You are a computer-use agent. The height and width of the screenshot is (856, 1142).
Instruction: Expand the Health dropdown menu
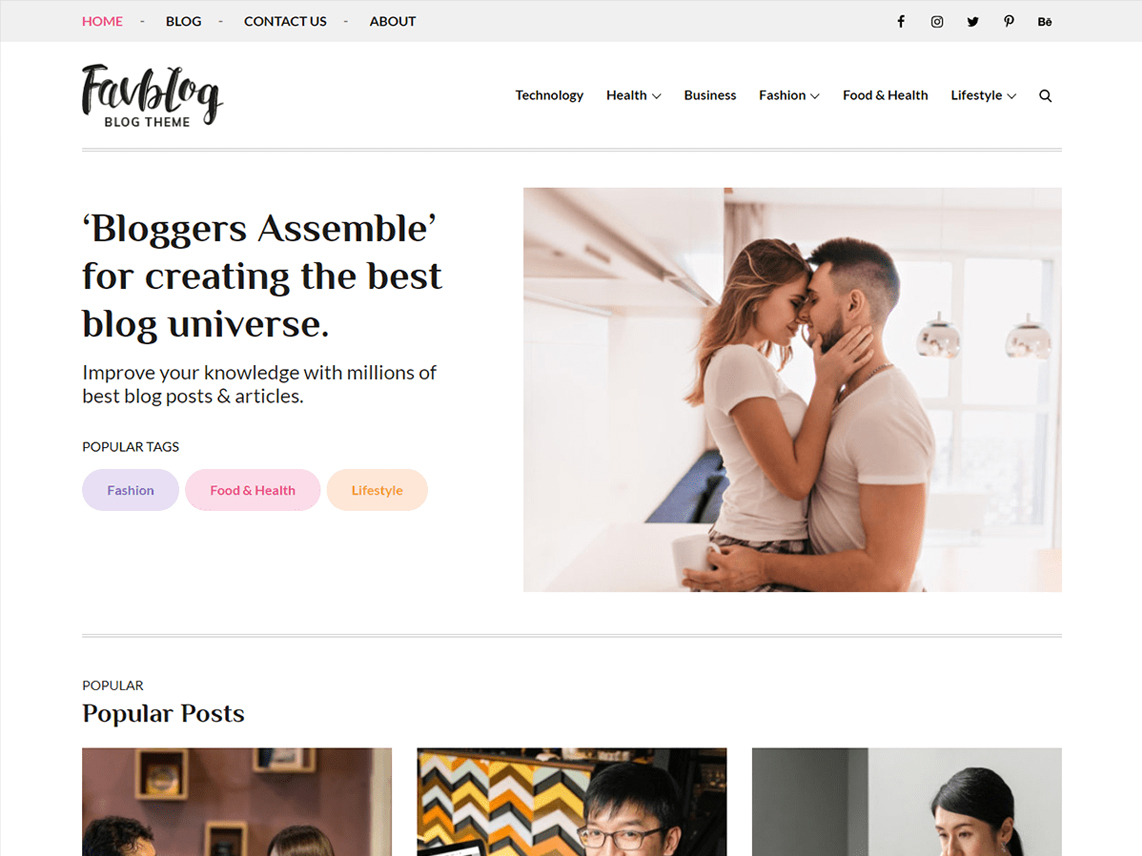point(633,95)
